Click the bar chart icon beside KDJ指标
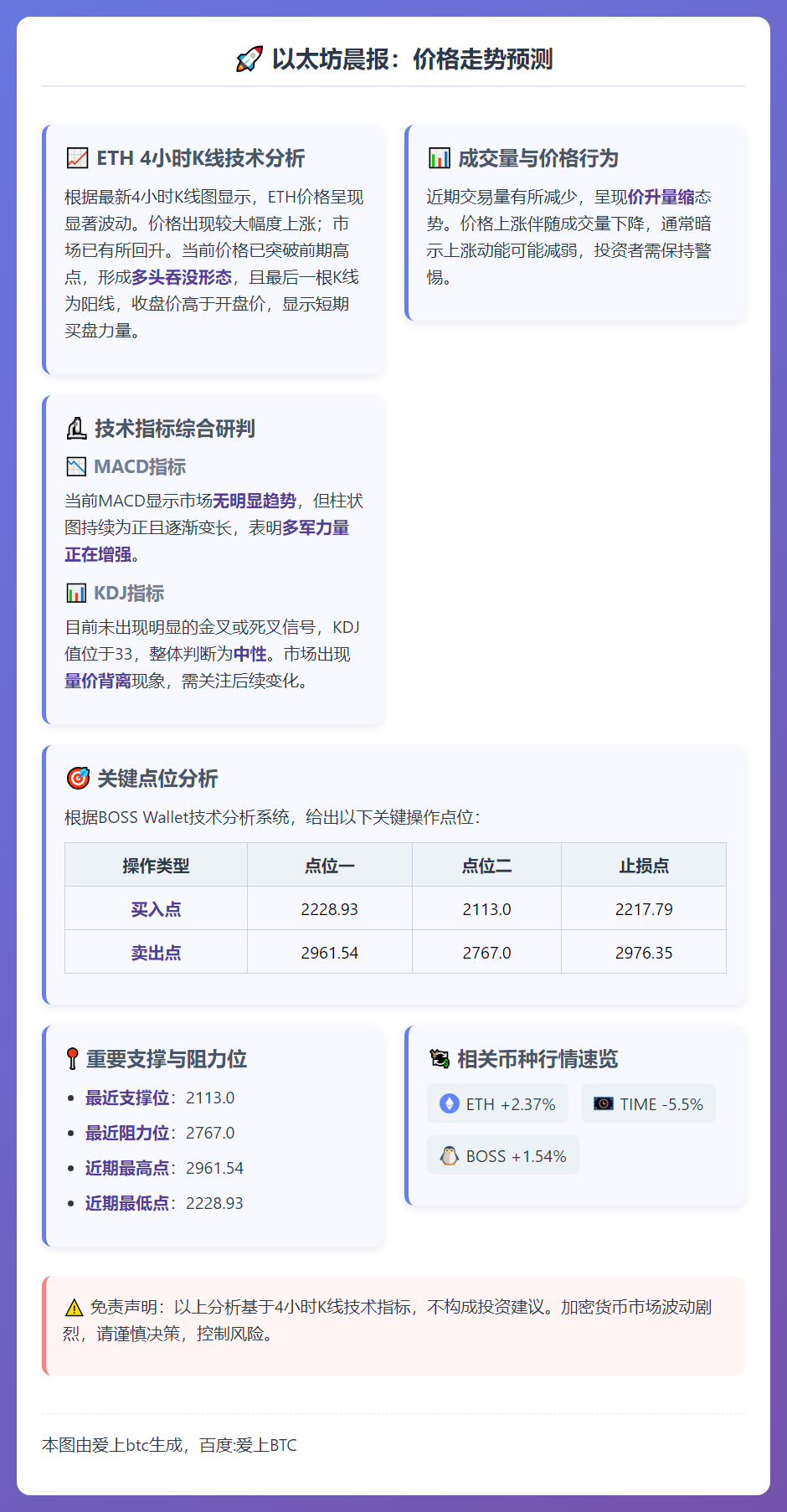787x1512 pixels. (76, 593)
